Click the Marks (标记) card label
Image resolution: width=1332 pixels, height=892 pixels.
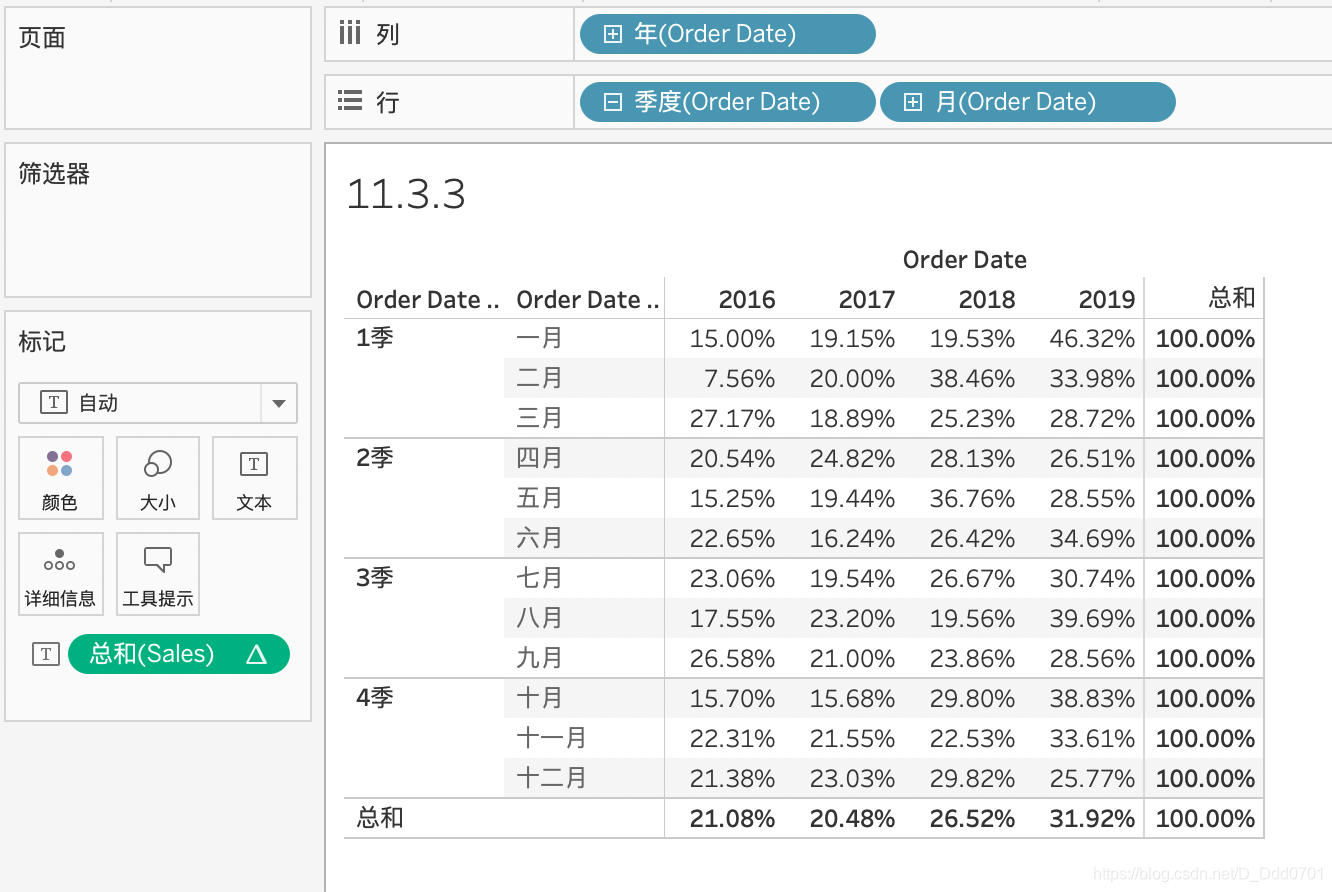click(42, 341)
